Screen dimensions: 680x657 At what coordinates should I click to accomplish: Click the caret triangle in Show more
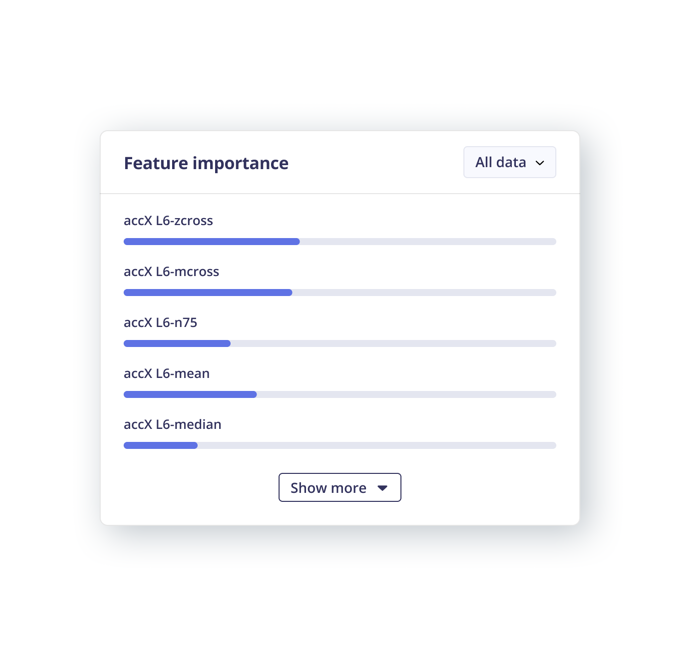click(x=382, y=488)
